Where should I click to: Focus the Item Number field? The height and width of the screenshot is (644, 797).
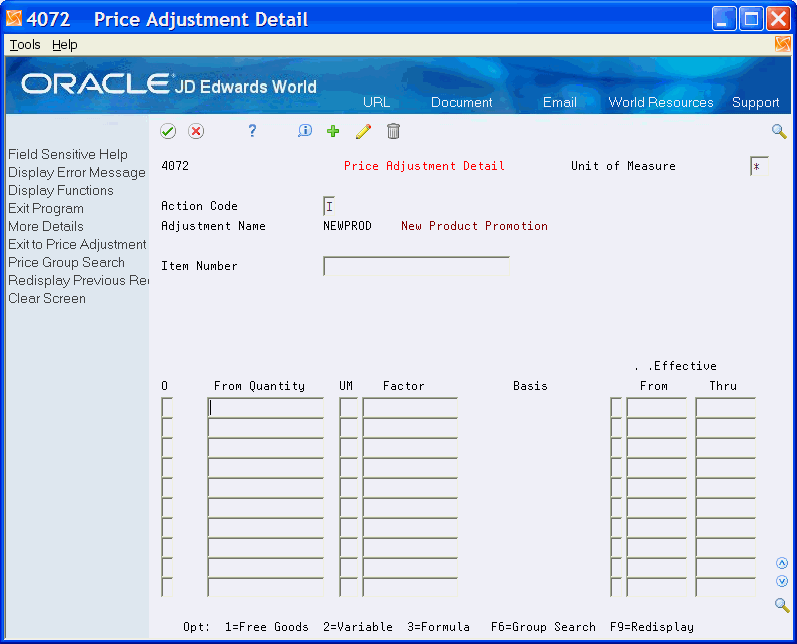416,266
